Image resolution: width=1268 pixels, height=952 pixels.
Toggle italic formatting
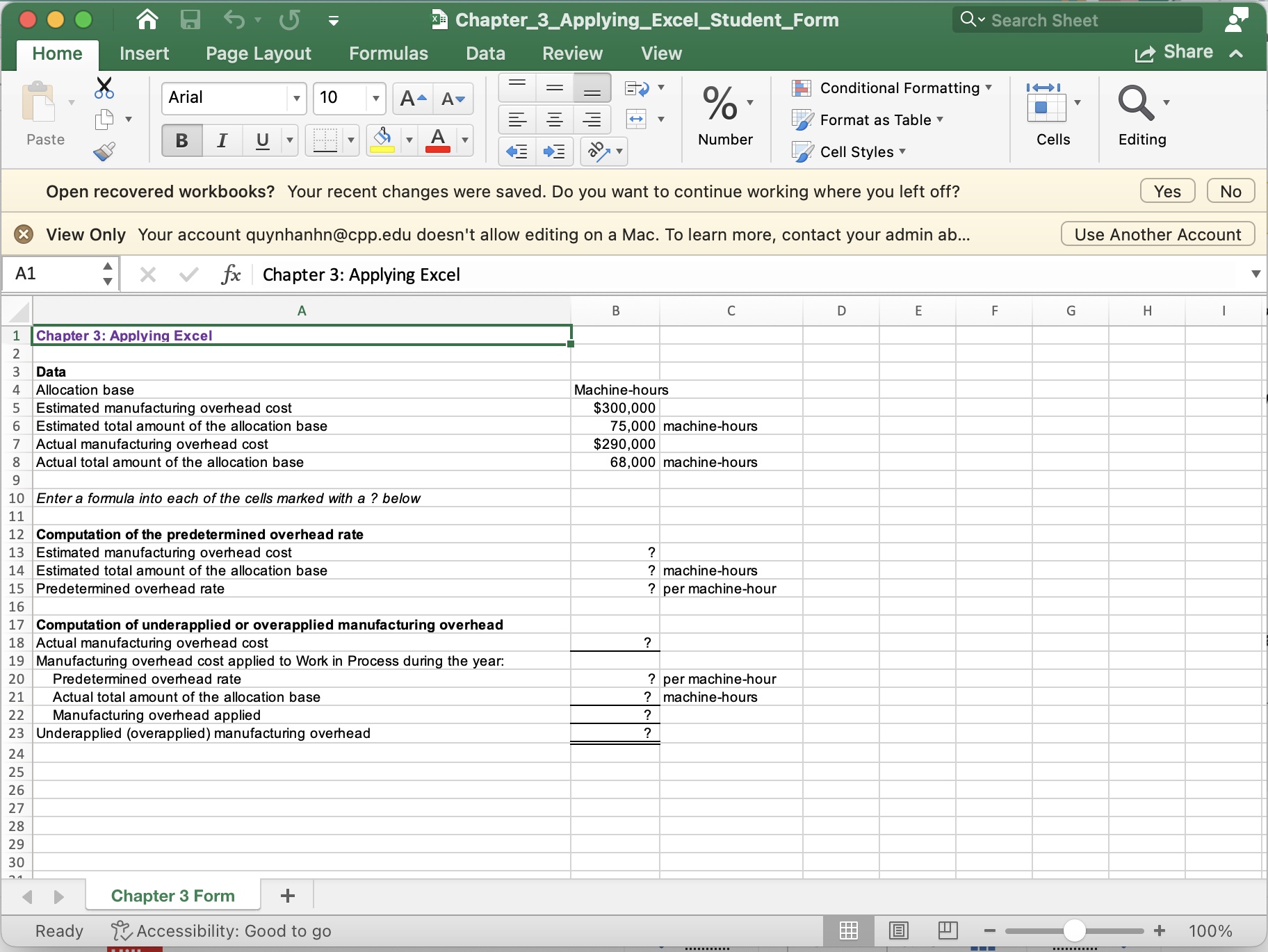point(222,140)
